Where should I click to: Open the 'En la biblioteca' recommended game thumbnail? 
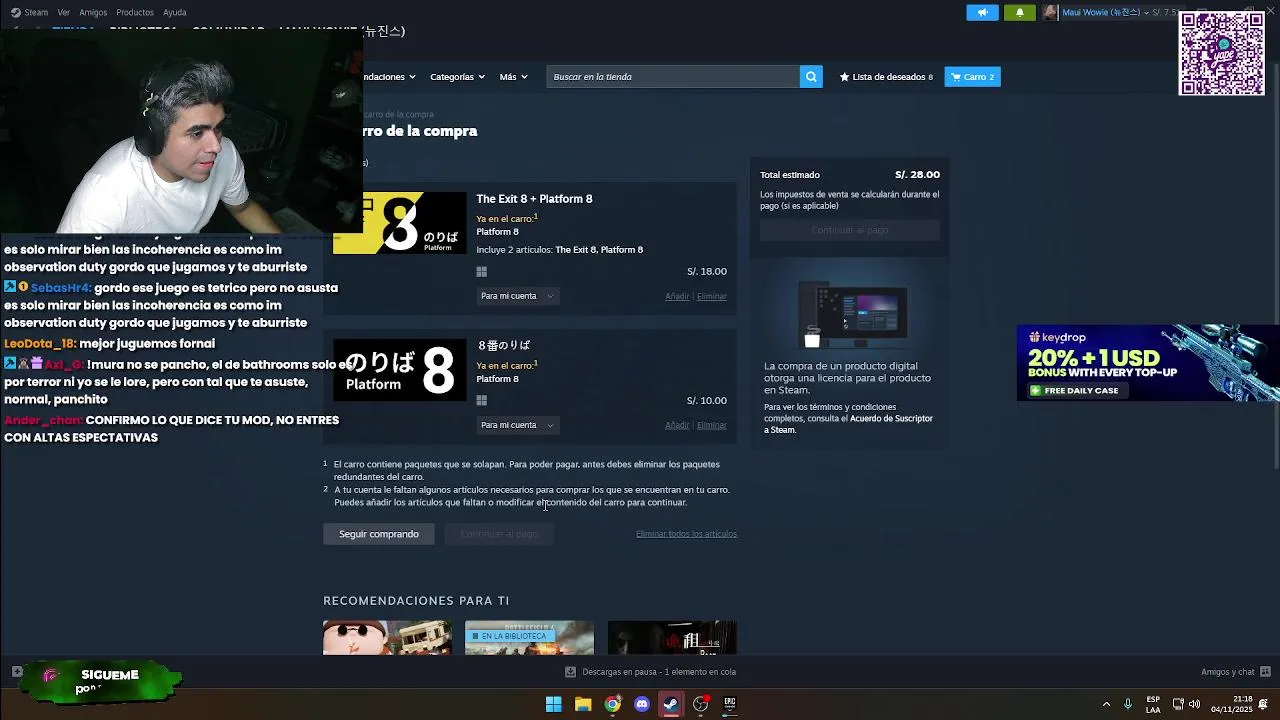pyautogui.click(x=529, y=638)
